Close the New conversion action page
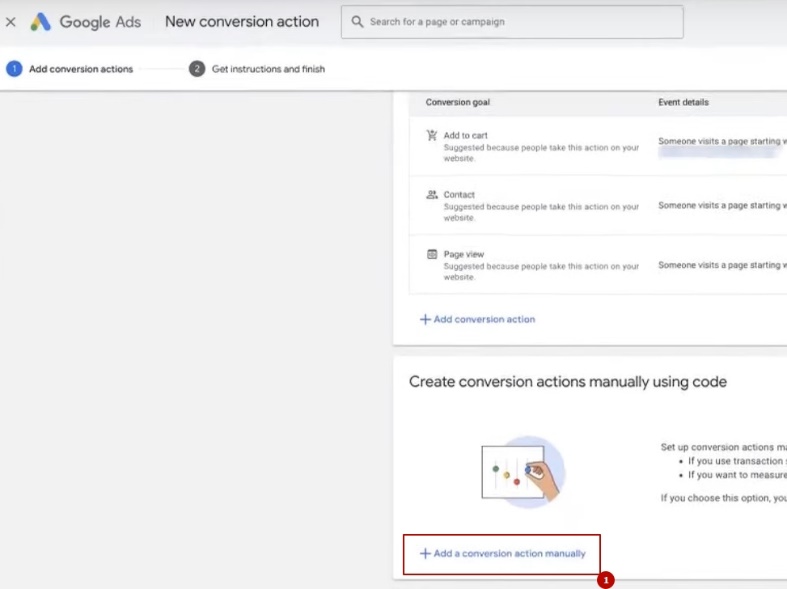 tap(11, 22)
